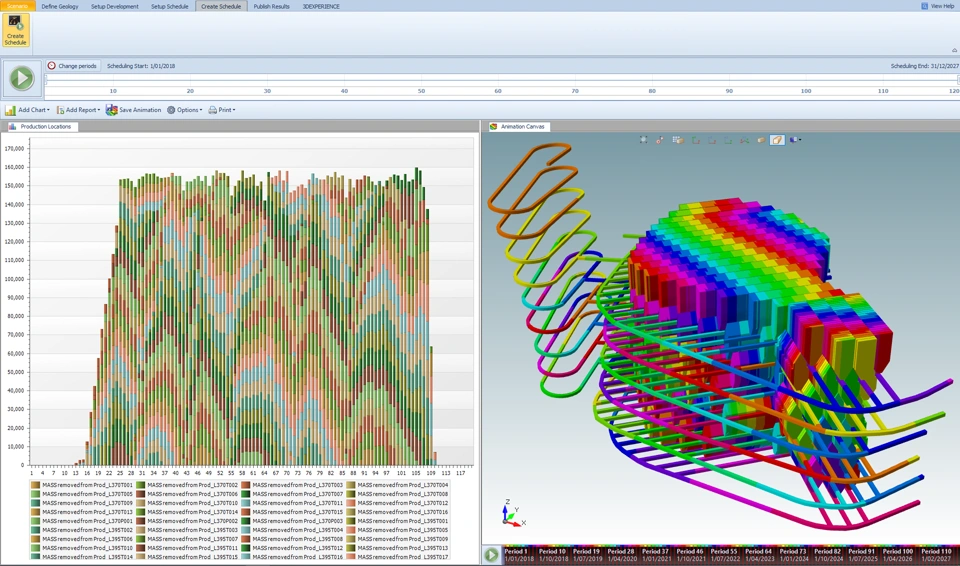
Task: Click the zoom-to-extents icon in canvas toolbar
Action: [x=643, y=140]
